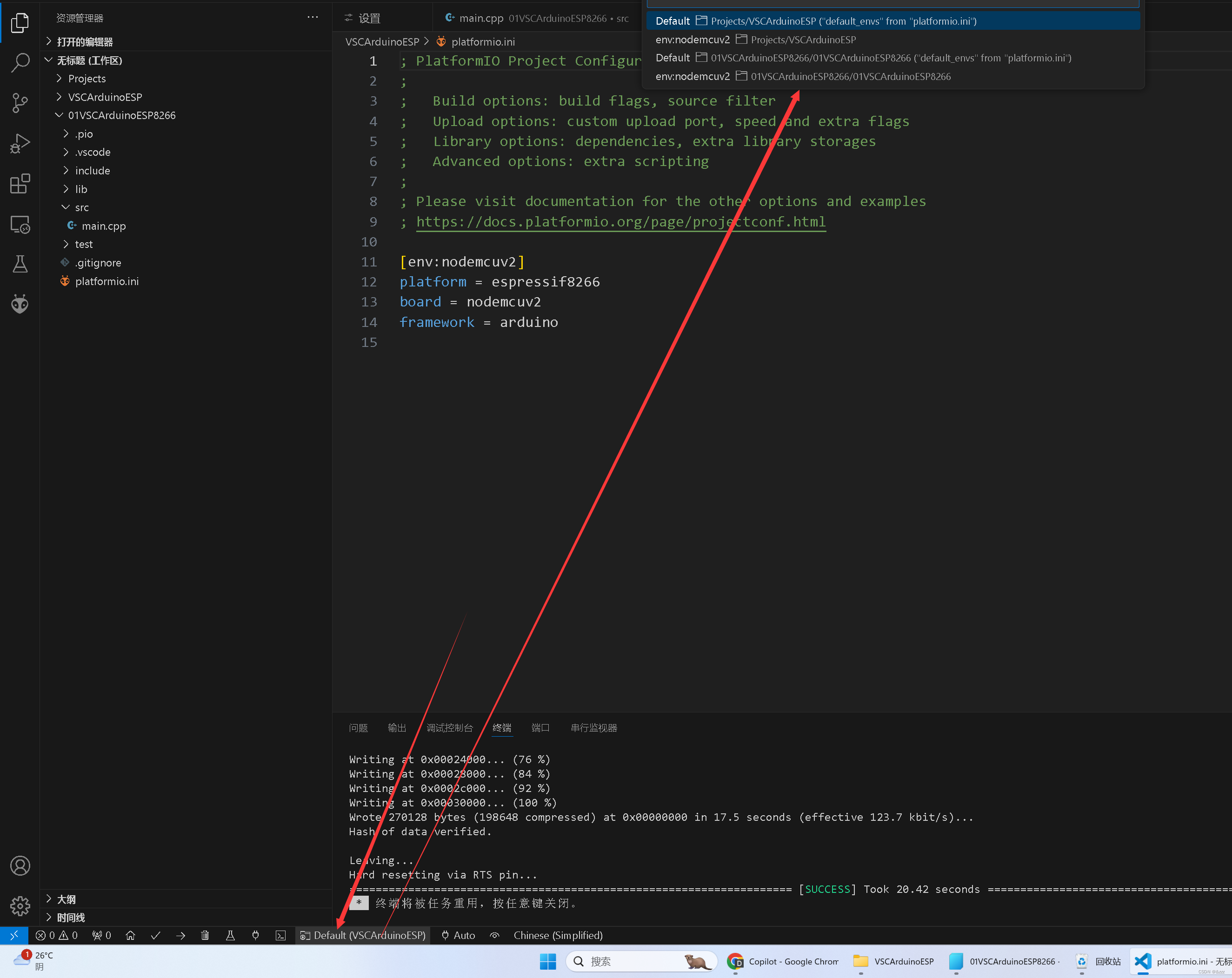The image size is (1232, 978).
Task: Click the Auto upload port selector
Action: (x=458, y=935)
